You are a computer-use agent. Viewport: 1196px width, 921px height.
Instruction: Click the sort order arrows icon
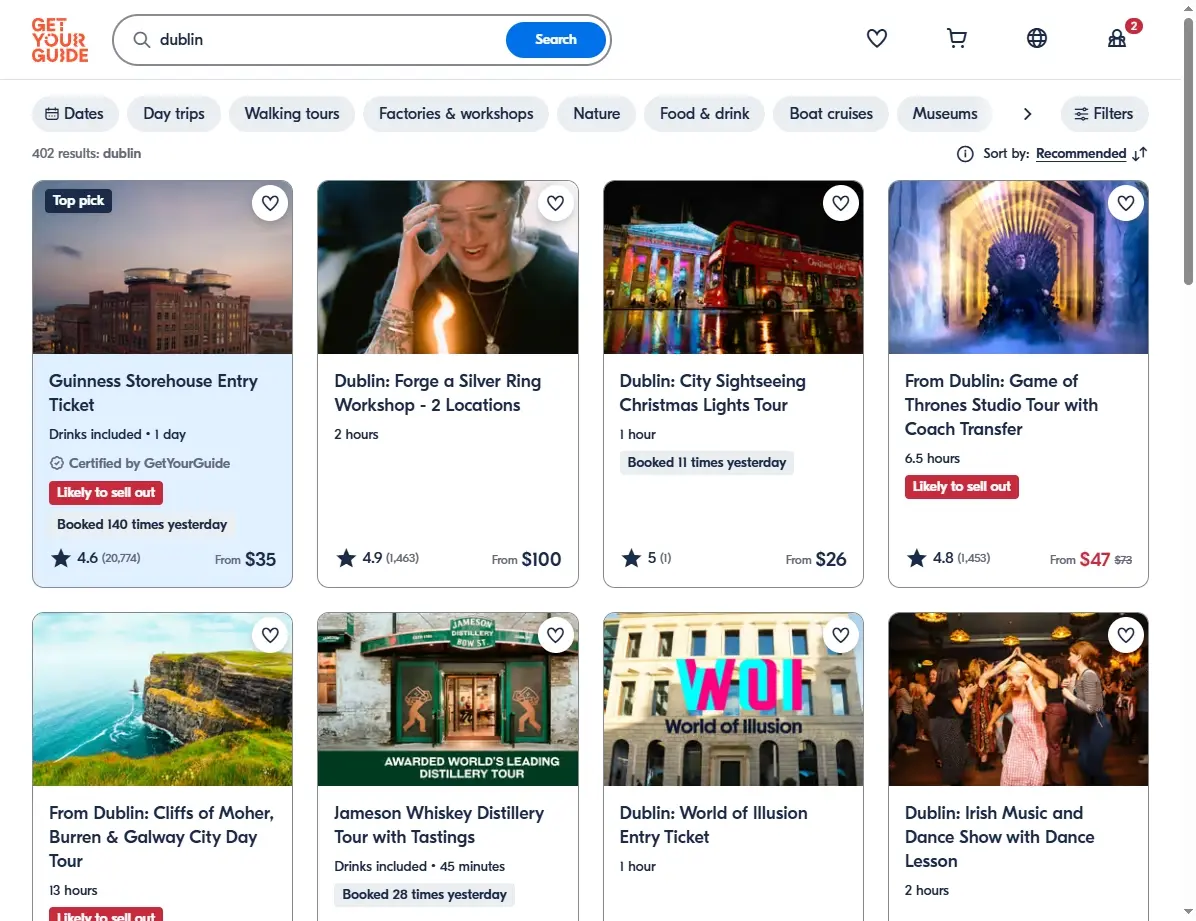[x=1140, y=154]
